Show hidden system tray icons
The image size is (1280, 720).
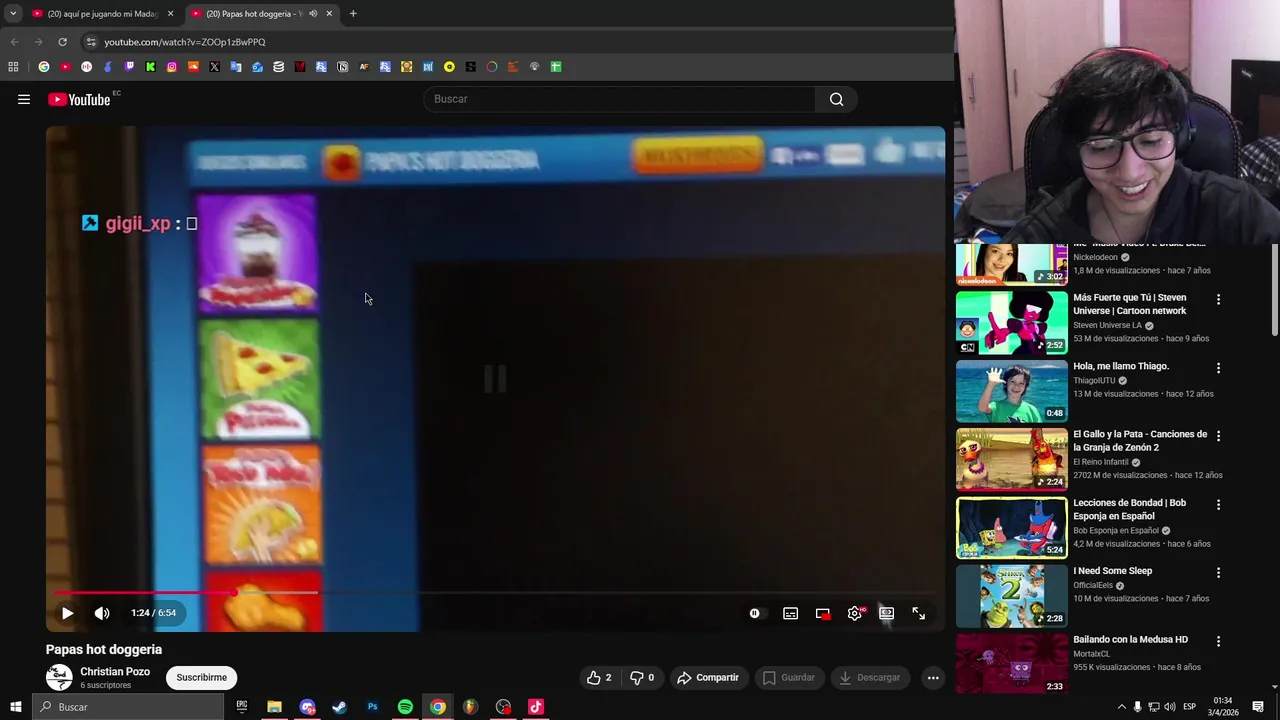click(1121, 707)
